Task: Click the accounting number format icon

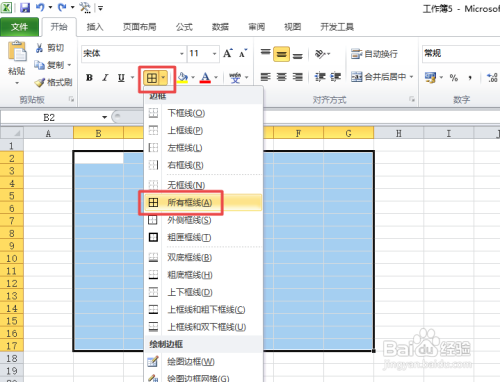Action: point(430,78)
